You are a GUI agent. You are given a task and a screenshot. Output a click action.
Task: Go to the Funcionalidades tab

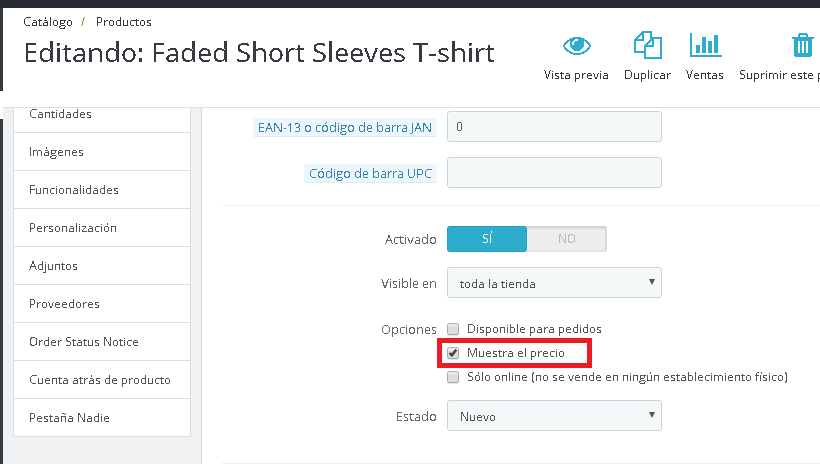74,190
